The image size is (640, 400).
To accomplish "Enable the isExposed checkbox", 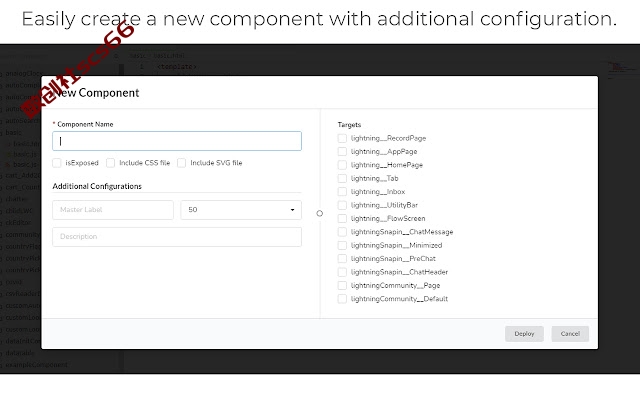I will [57, 163].
